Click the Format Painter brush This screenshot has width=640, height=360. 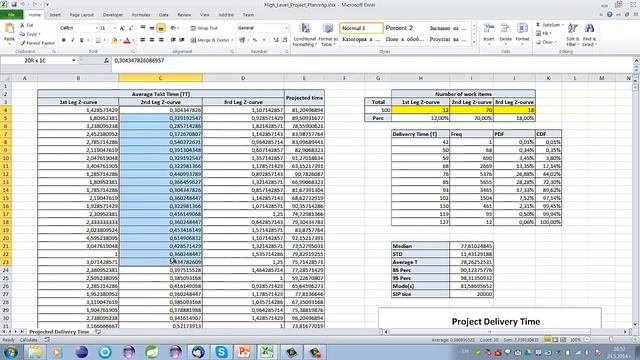pyautogui.click(x=23, y=43)
